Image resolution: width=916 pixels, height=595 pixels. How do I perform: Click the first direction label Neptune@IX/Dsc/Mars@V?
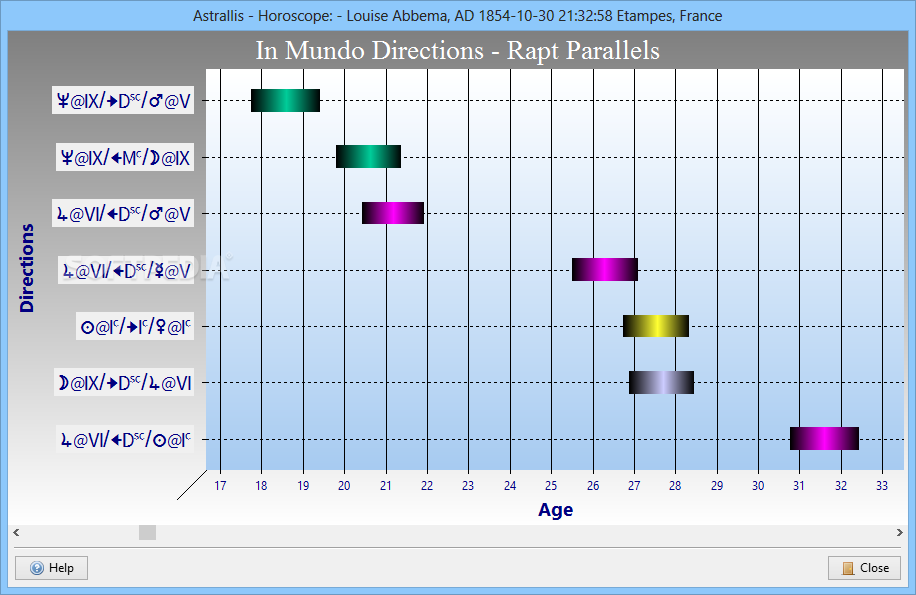(x=123, y=100)
